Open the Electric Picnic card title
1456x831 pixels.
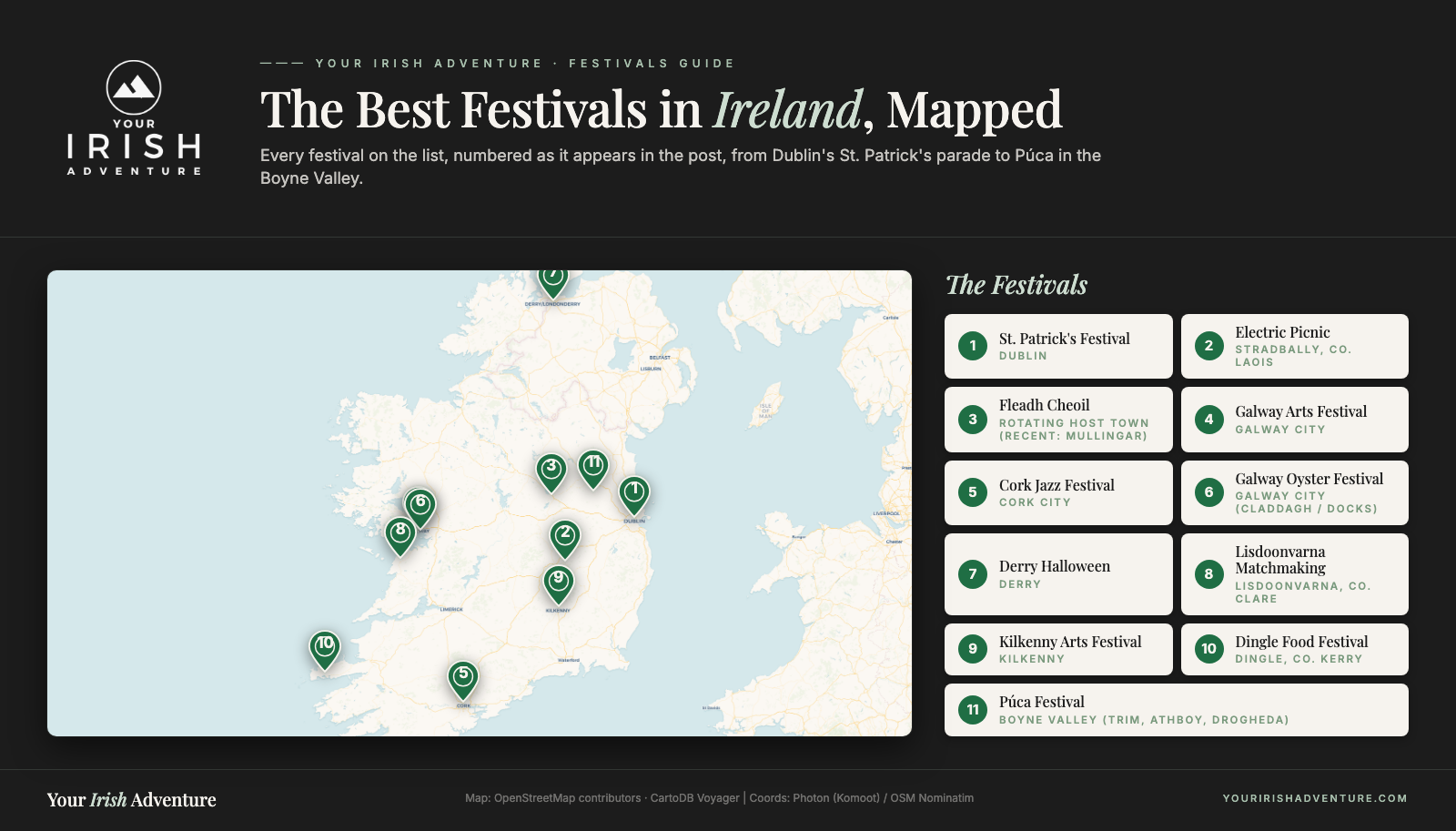pos(1282,332)
